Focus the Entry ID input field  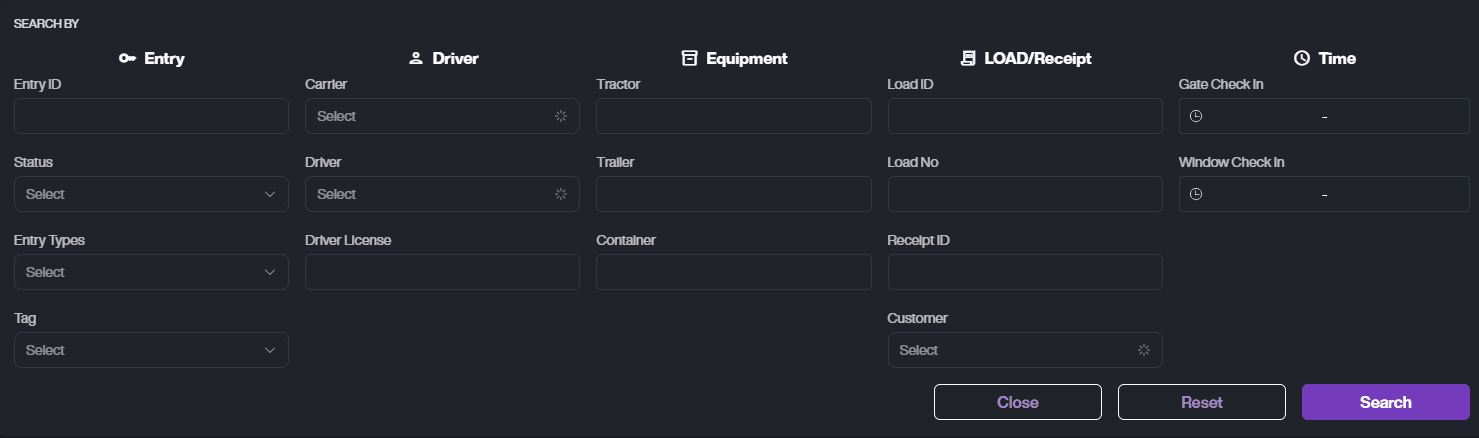pos(151,116)
